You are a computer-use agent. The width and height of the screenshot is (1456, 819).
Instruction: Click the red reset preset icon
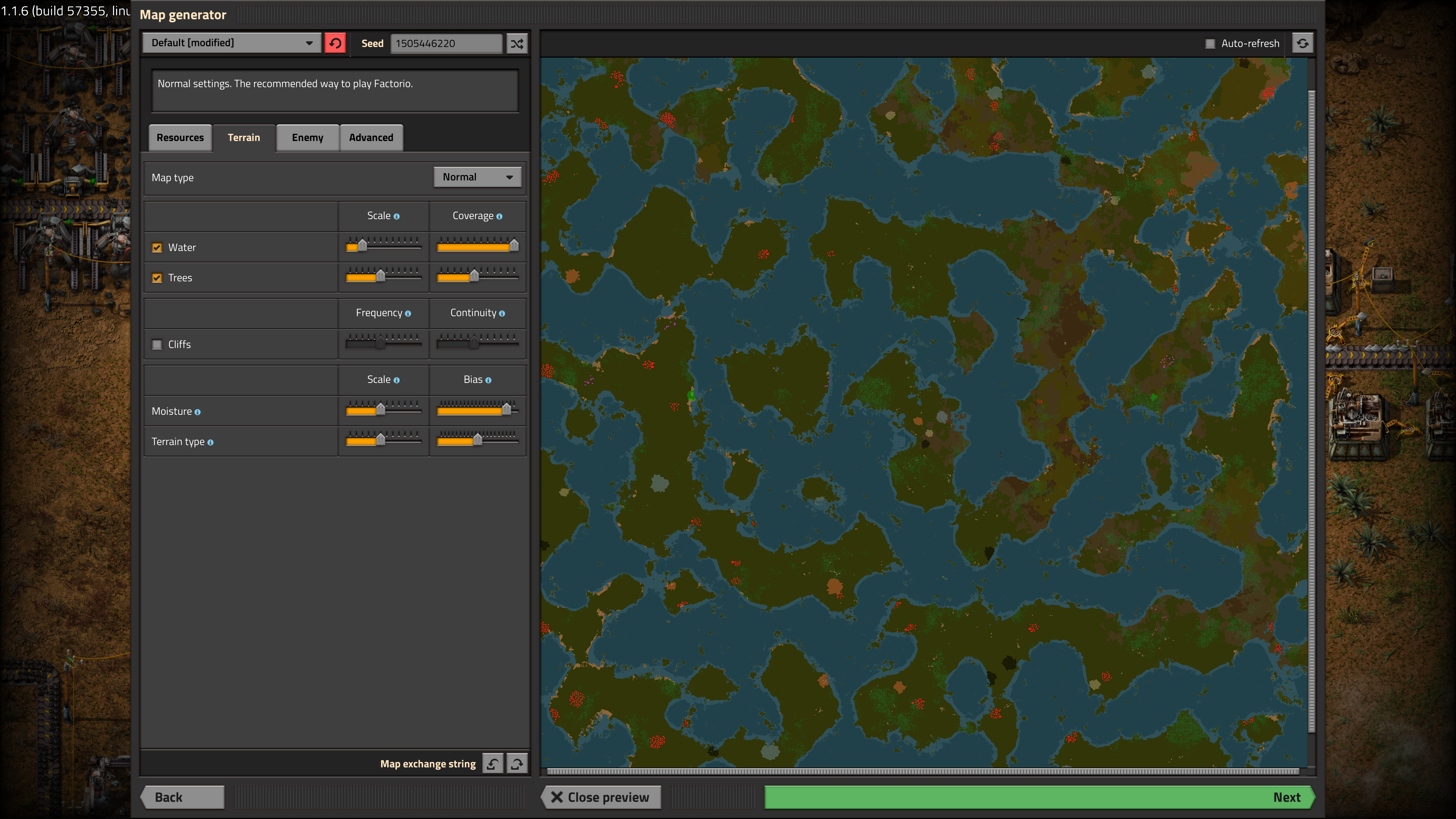point(335,43)
